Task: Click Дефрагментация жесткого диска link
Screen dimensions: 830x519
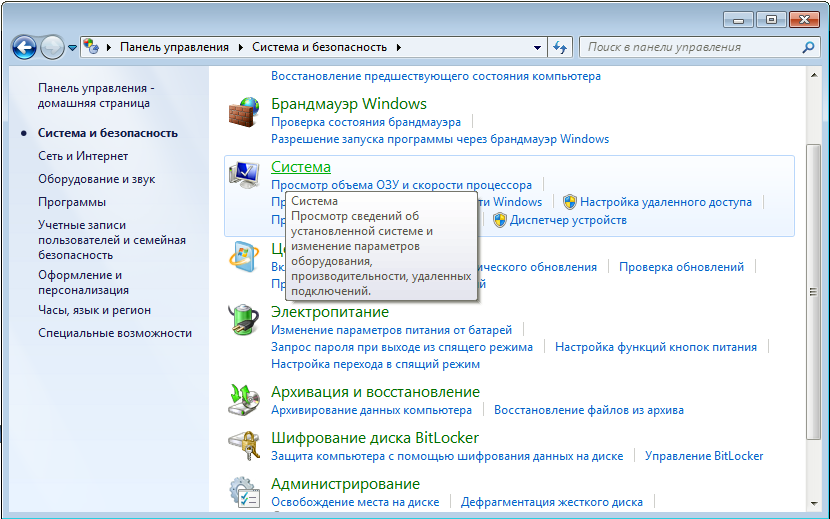Action: point(552,502)
